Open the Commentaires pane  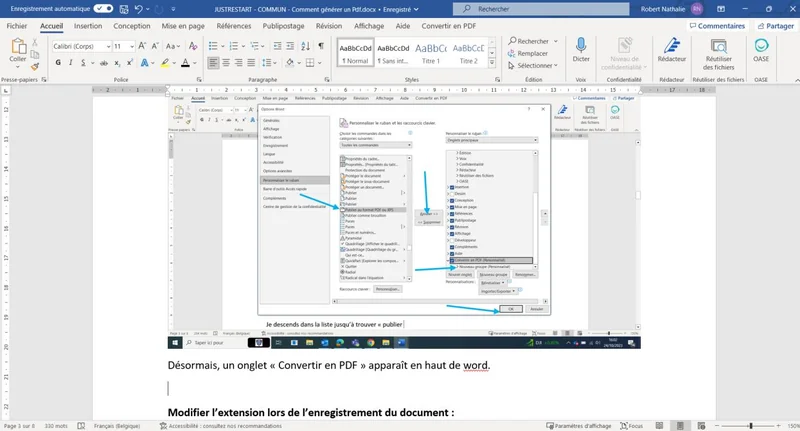(716, 26)
